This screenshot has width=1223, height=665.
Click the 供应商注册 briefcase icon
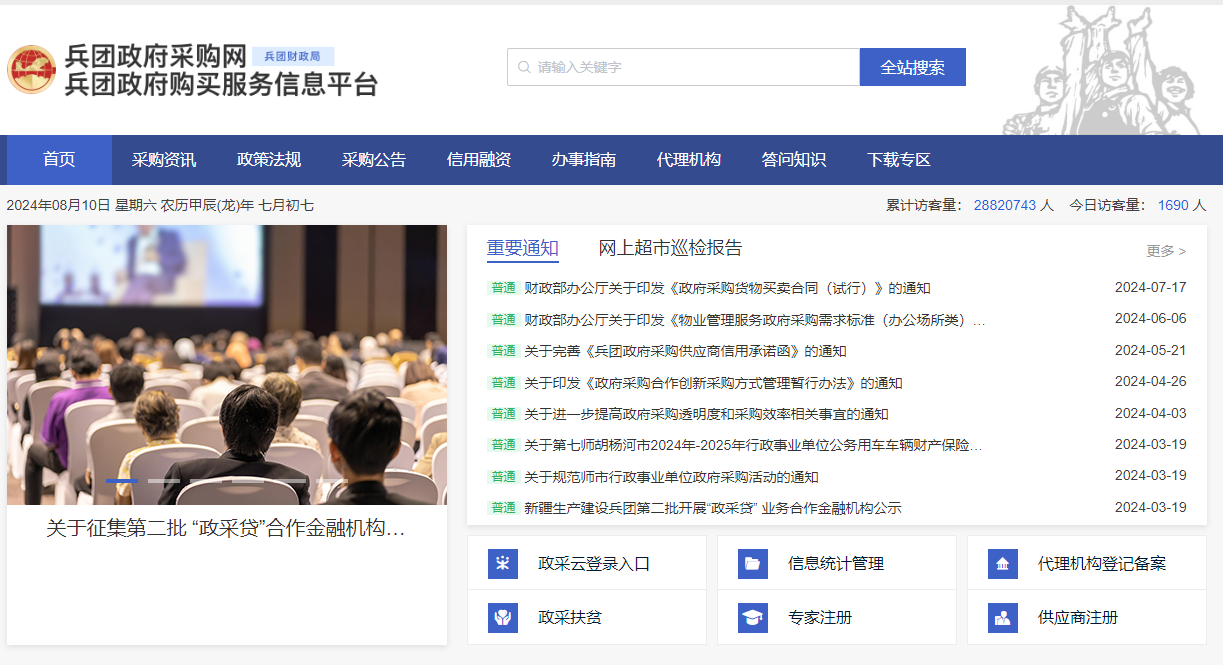point(1003,617)
